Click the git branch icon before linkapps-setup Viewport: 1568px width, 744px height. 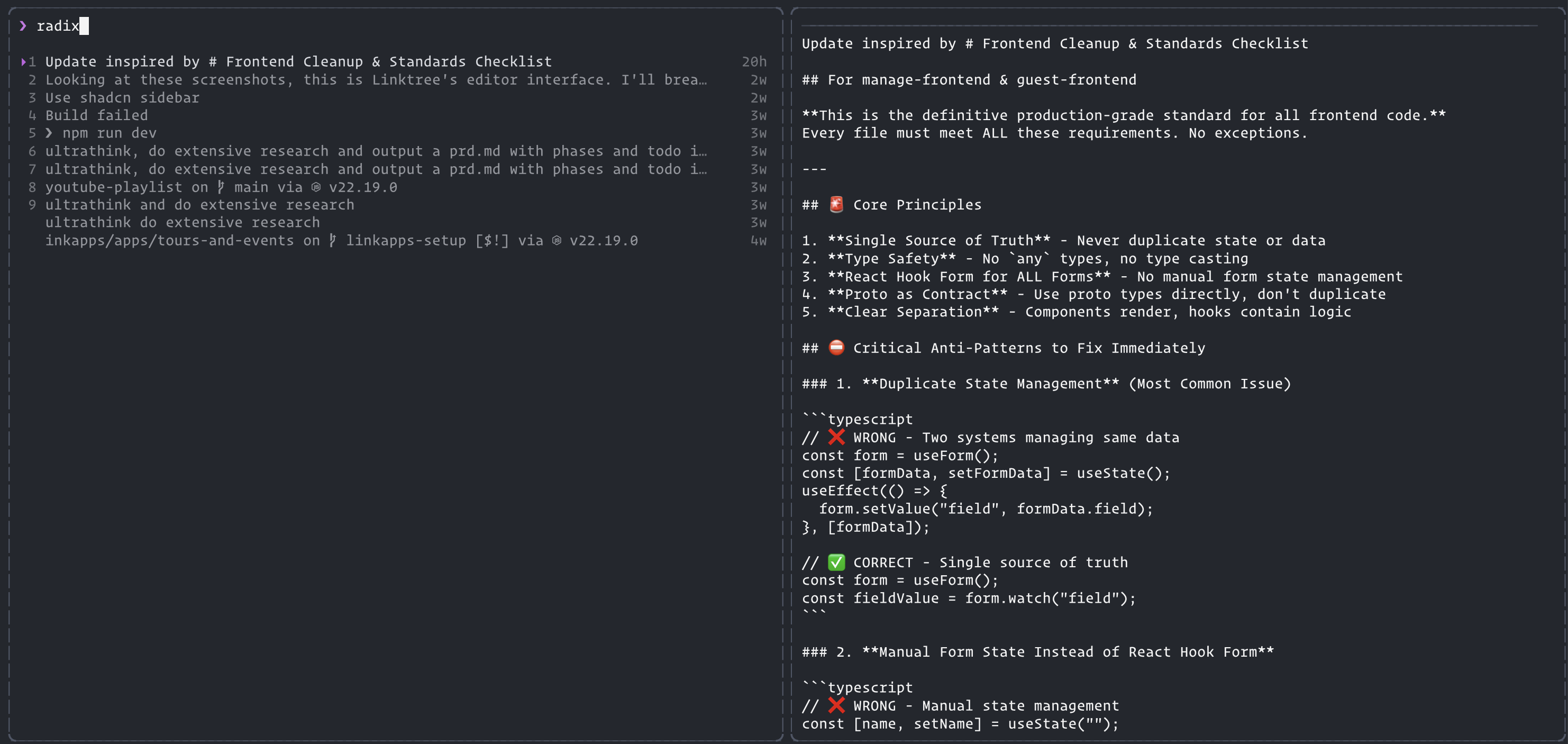[332, 240]
